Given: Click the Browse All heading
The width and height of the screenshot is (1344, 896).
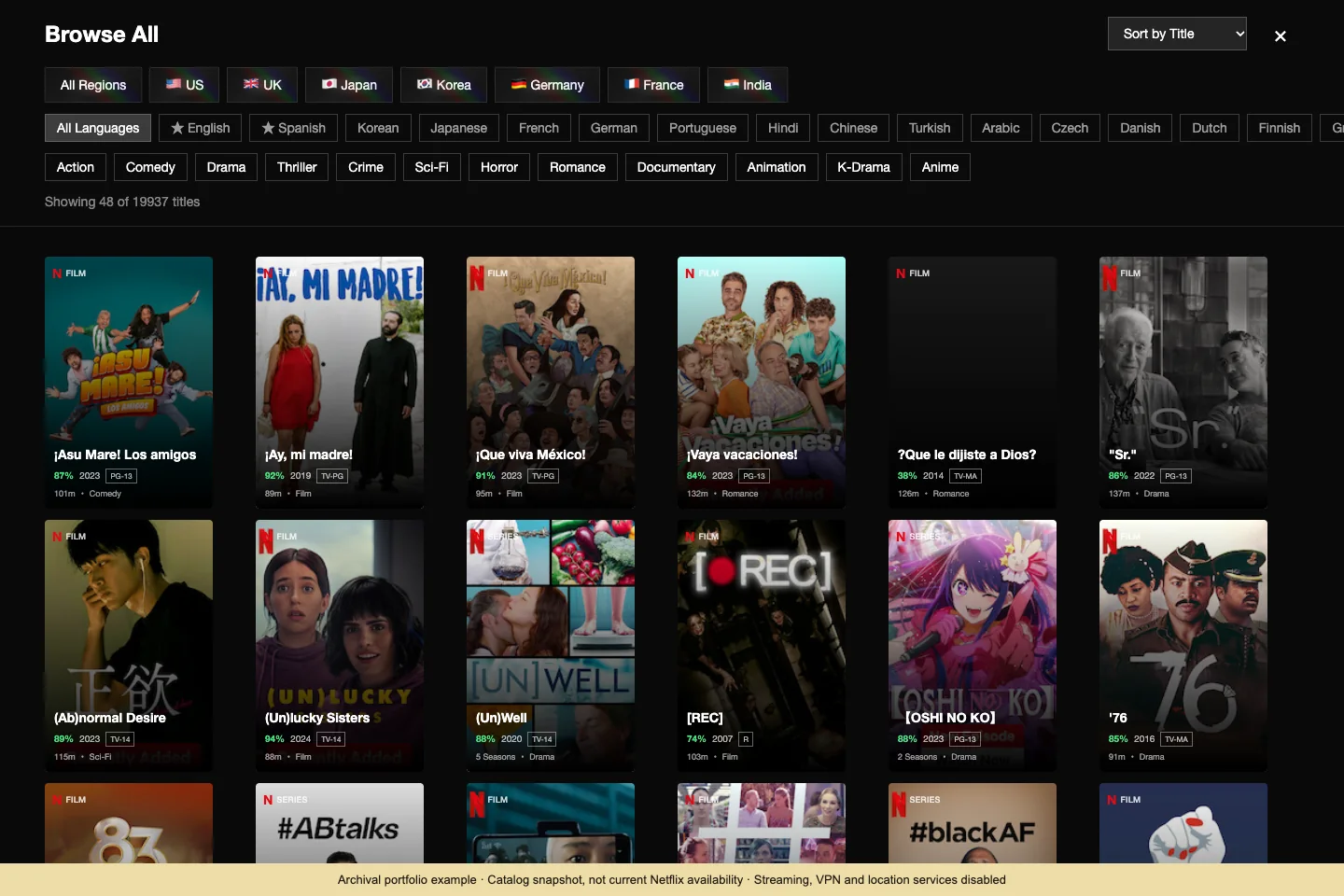Looking at the screenshot, I should click(102, 35).
